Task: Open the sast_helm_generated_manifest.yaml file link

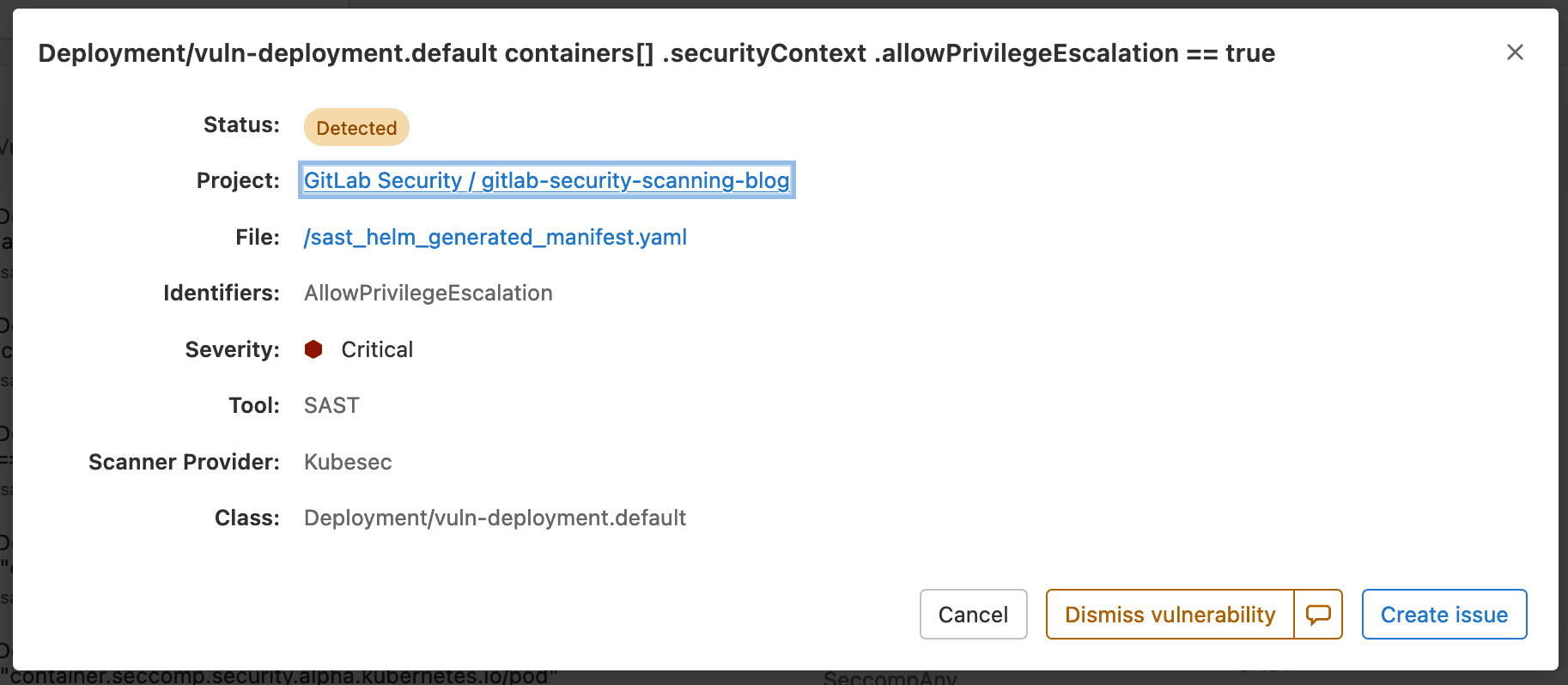Action: click(x=495, y=237)
